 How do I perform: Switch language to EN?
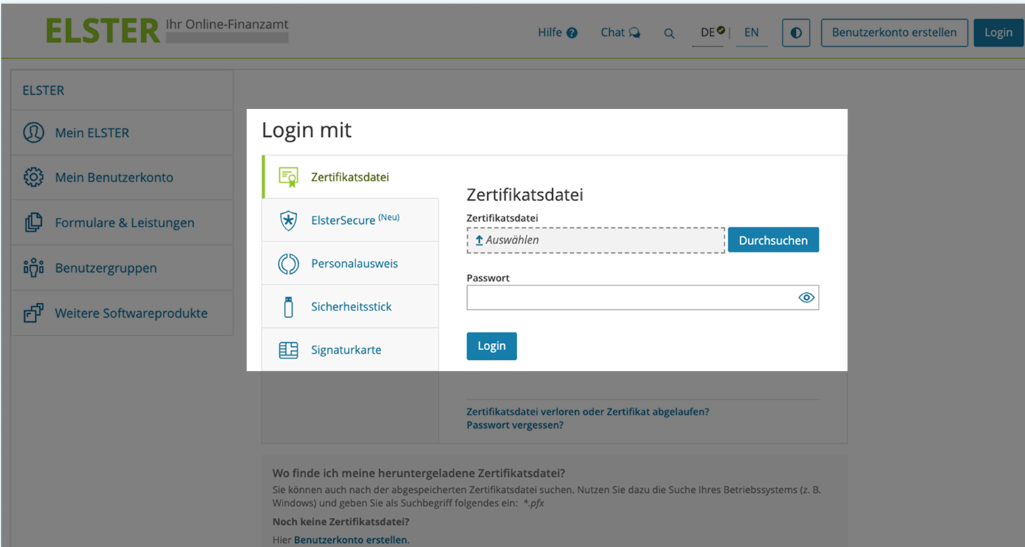click(x=751, y=32)
